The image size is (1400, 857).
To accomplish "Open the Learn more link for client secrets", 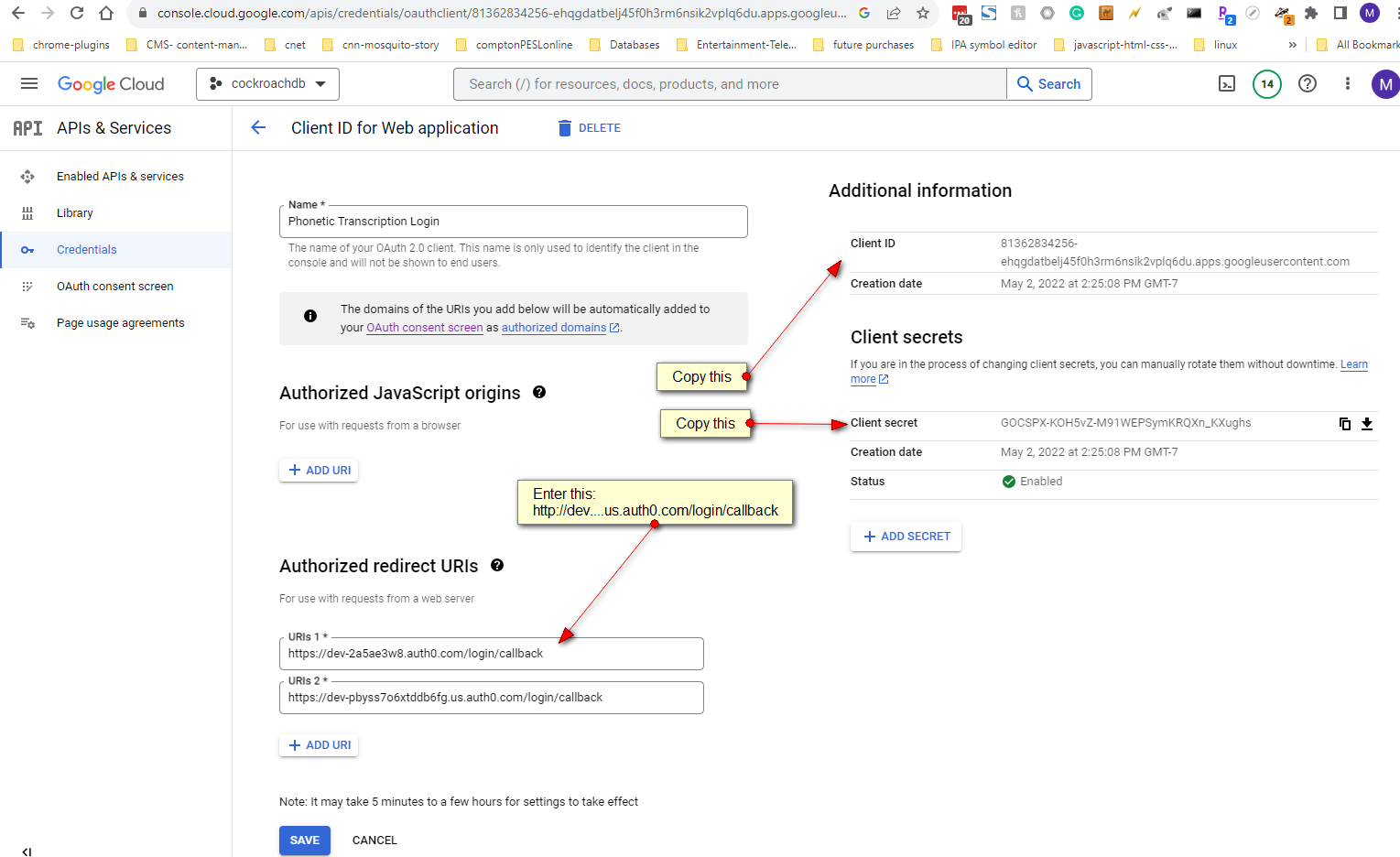I will tap(1353, 364).
